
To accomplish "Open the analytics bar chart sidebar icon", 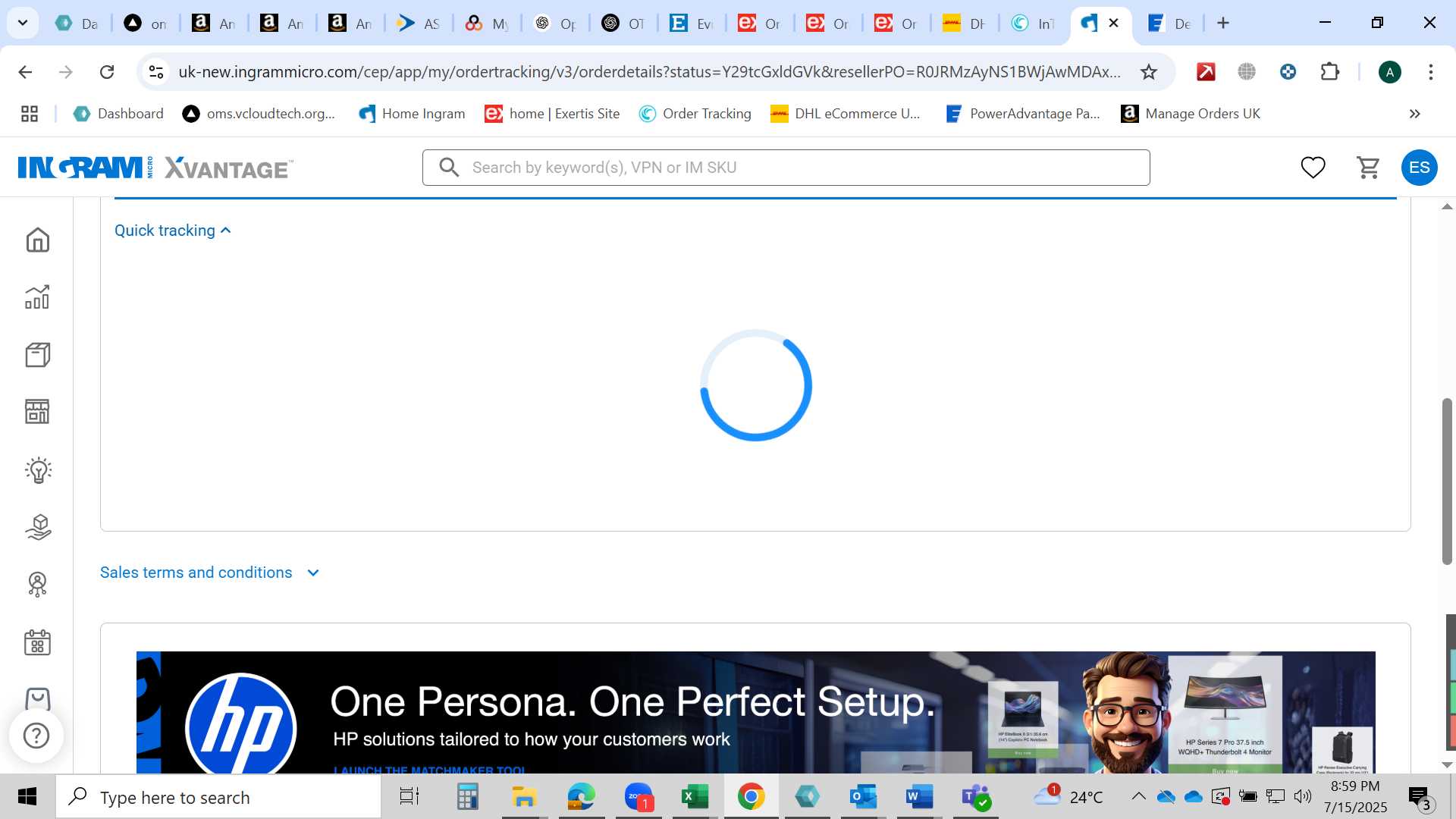I will click(x=37, y=297).
